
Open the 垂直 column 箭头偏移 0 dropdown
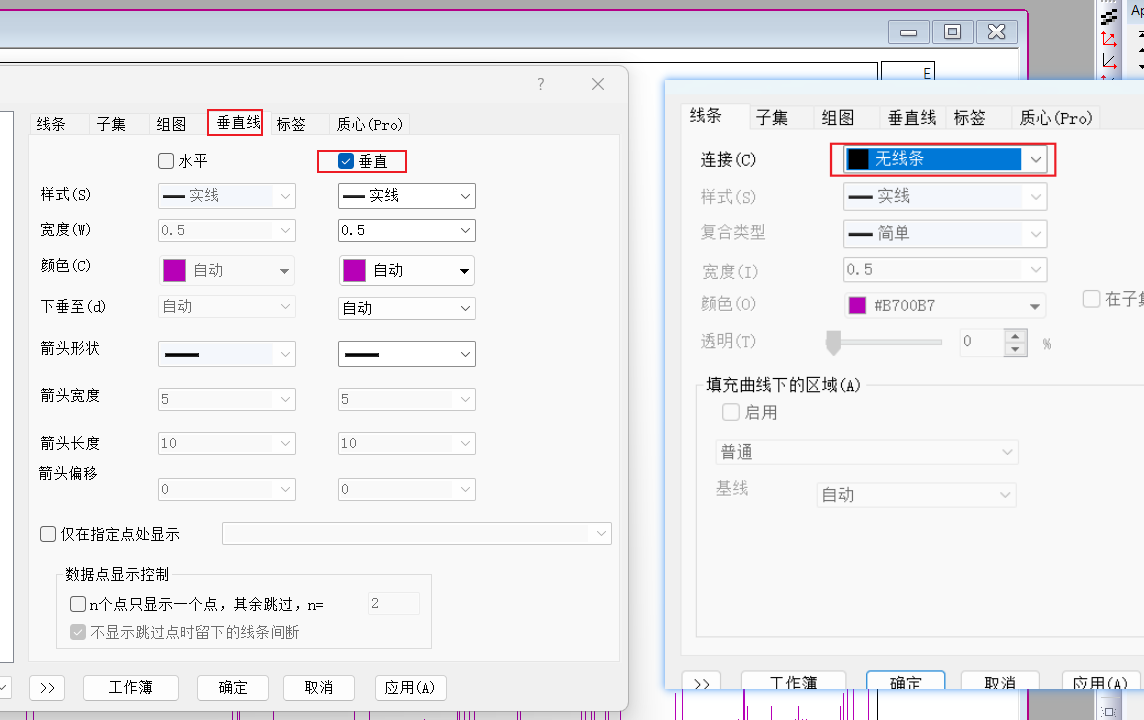(406, 489)
